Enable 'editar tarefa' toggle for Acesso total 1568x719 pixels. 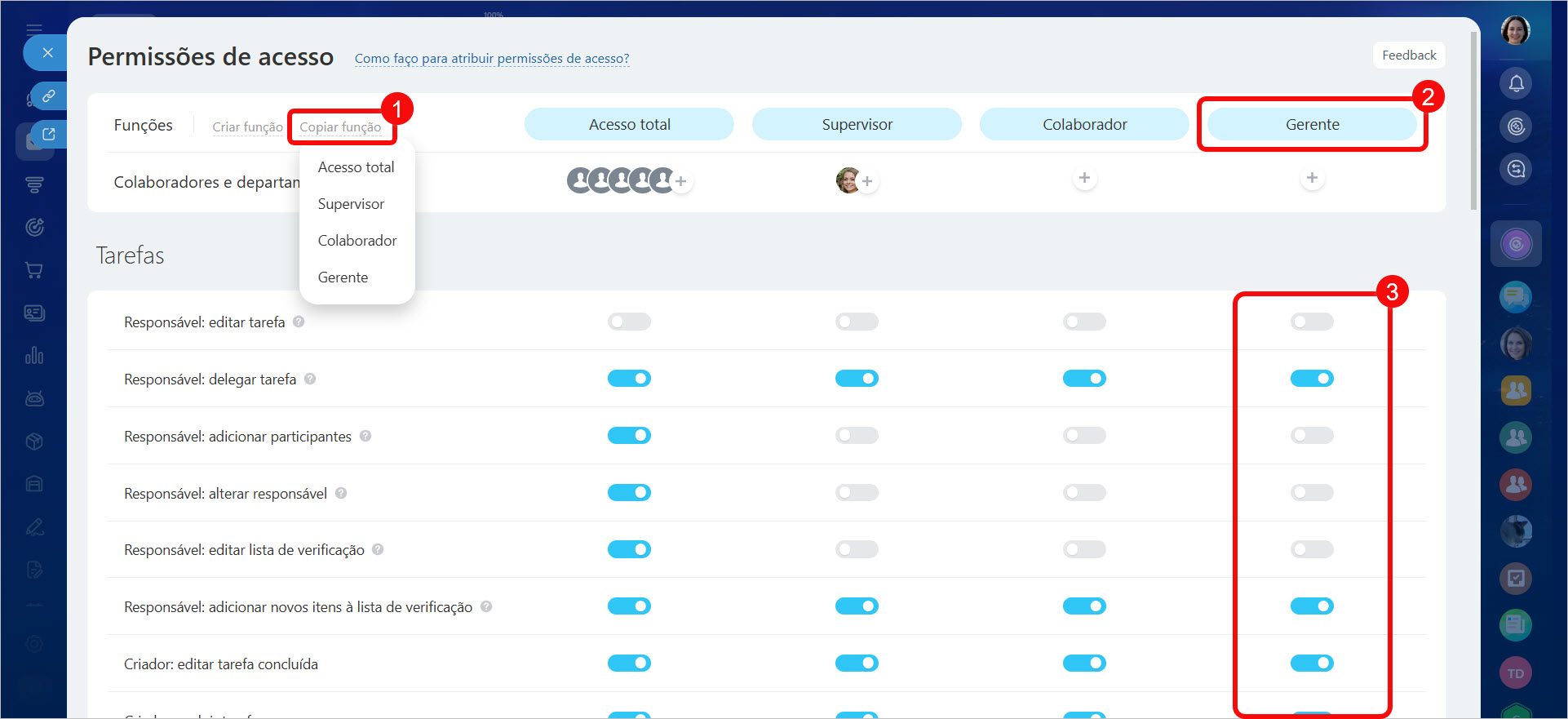point(629,322)
